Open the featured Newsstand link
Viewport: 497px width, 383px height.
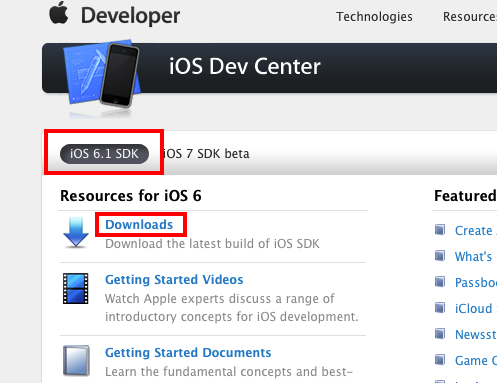[476, 335]
